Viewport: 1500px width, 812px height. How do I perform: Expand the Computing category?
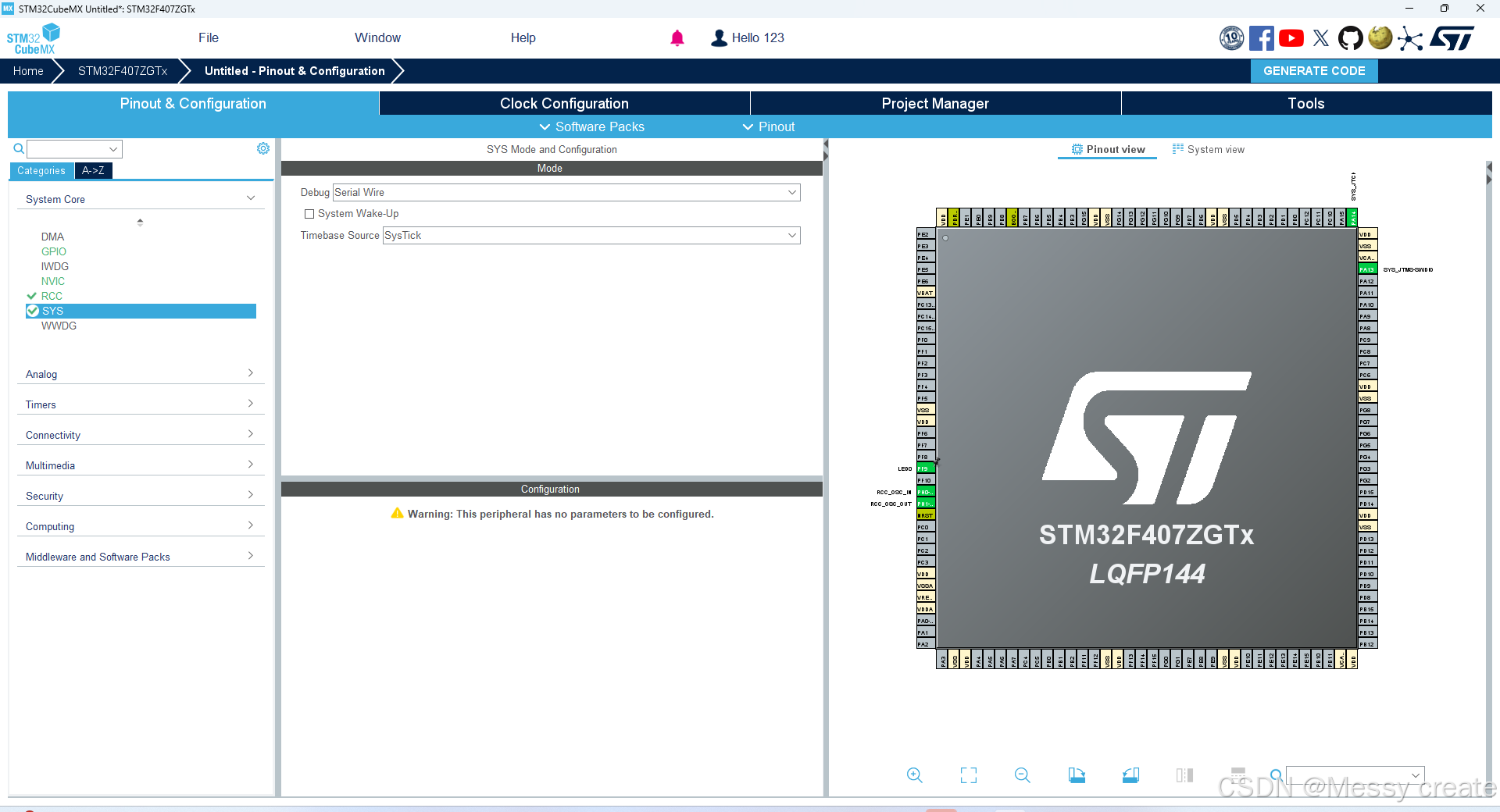click(141, 526)
